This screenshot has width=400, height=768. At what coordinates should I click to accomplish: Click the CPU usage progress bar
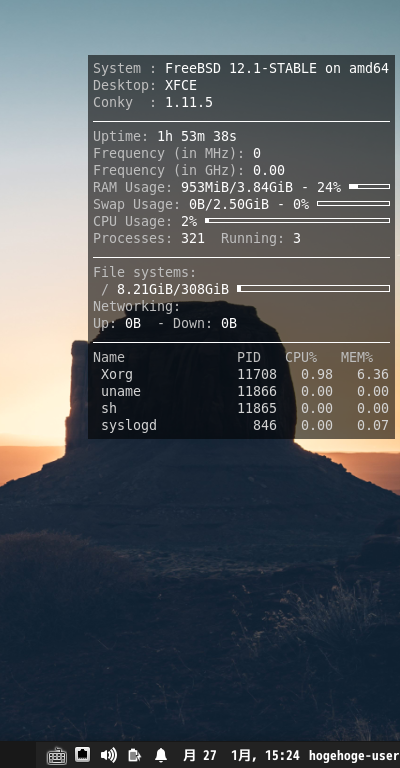click(298, 220)
